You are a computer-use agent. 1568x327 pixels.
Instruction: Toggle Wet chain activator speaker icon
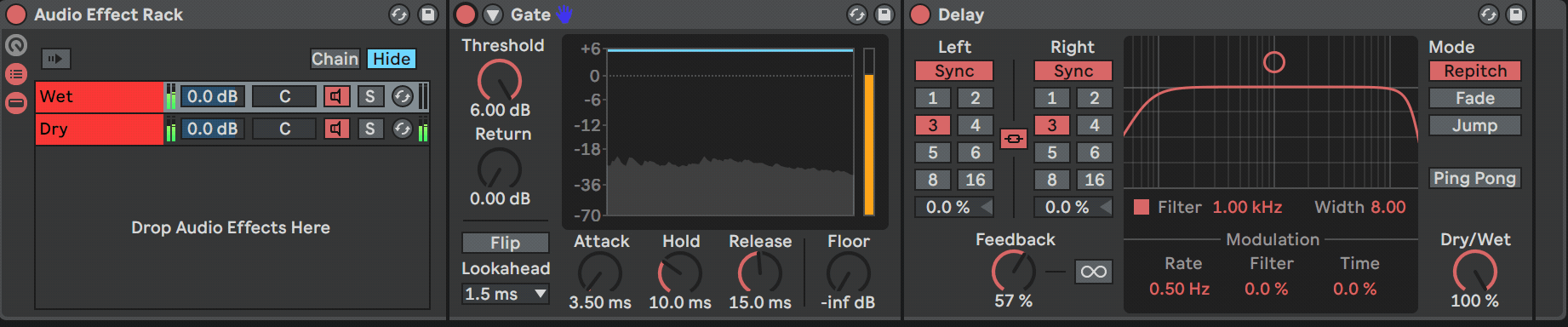point(336,97)
